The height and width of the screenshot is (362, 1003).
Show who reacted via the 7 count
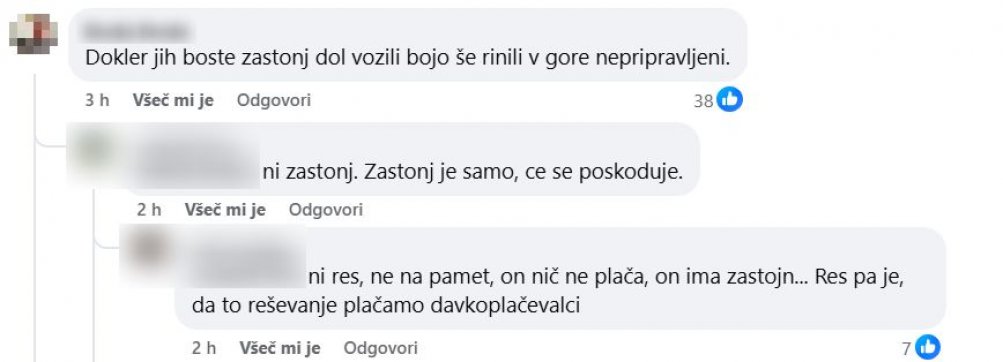[906, 349]
